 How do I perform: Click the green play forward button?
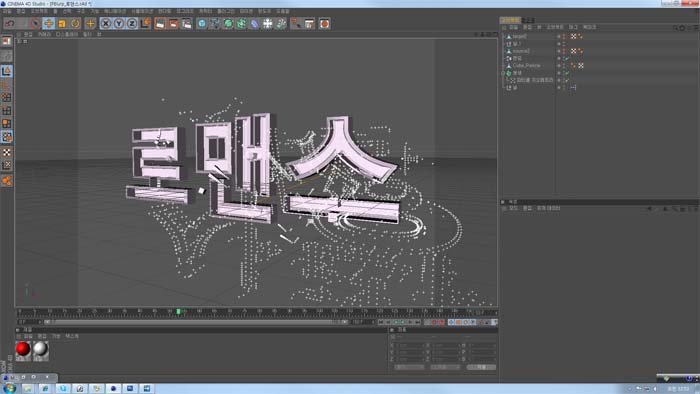(x=402, y=322)
